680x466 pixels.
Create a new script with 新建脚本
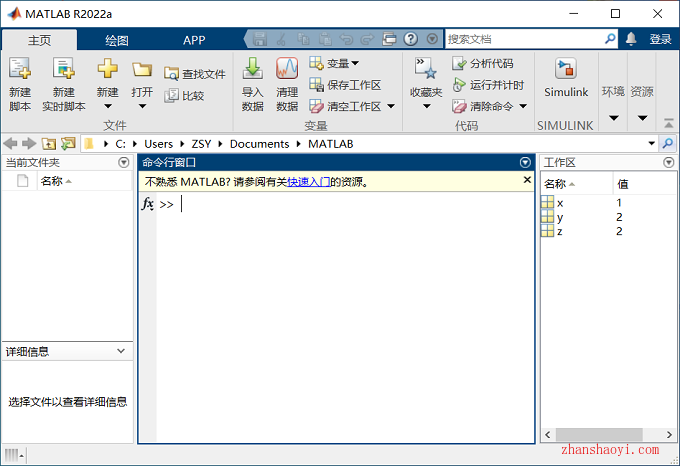tap(20, 85)
